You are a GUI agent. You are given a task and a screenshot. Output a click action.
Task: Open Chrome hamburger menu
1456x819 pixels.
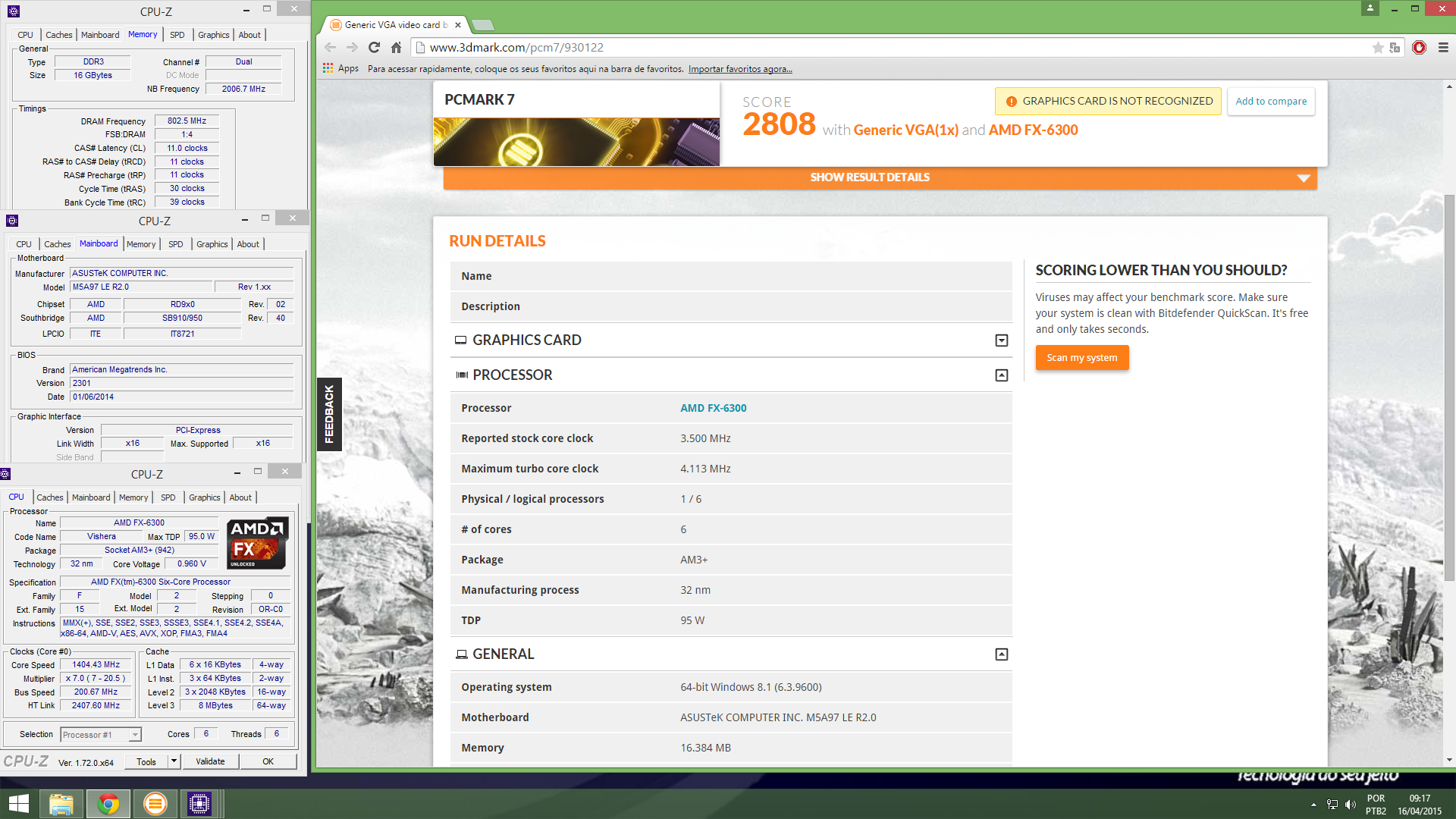tap(1443, 47)
